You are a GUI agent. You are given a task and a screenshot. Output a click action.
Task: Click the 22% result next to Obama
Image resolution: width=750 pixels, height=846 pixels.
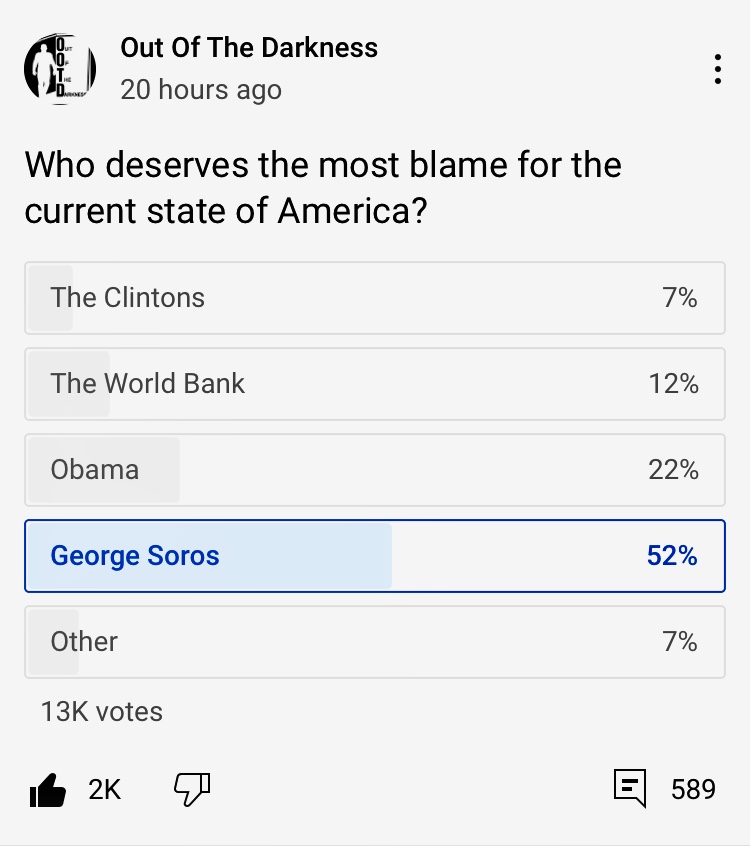pos(673,470)
